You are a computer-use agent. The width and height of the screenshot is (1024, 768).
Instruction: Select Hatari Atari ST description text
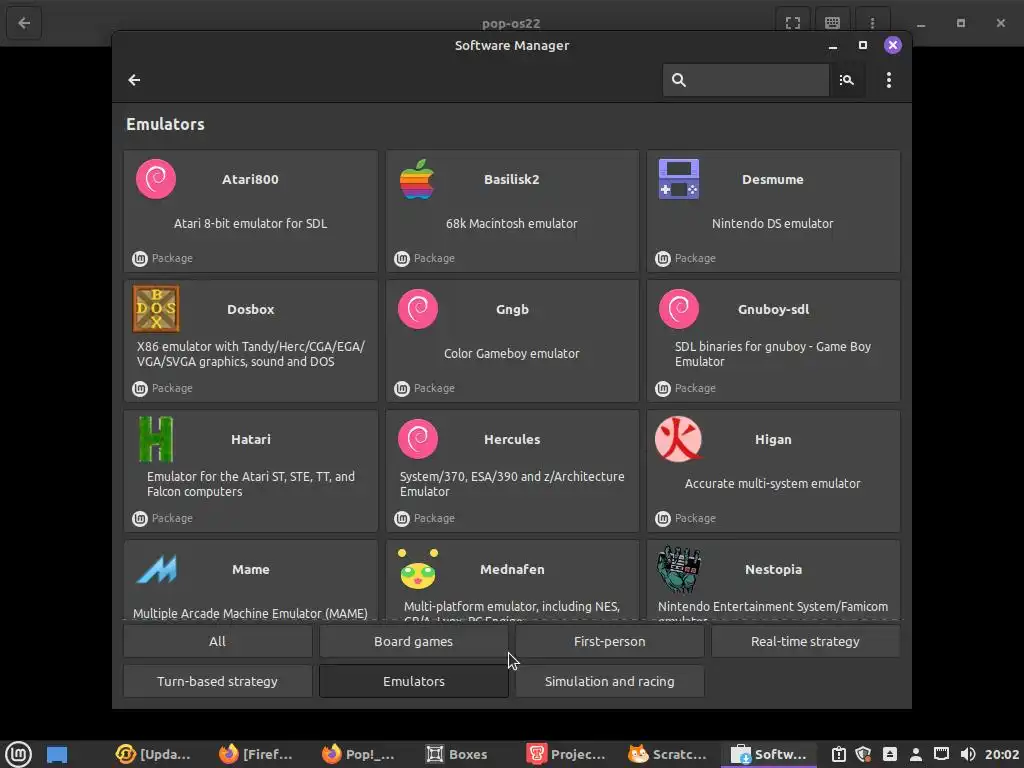pyautogui.click(x=250, y=484)
